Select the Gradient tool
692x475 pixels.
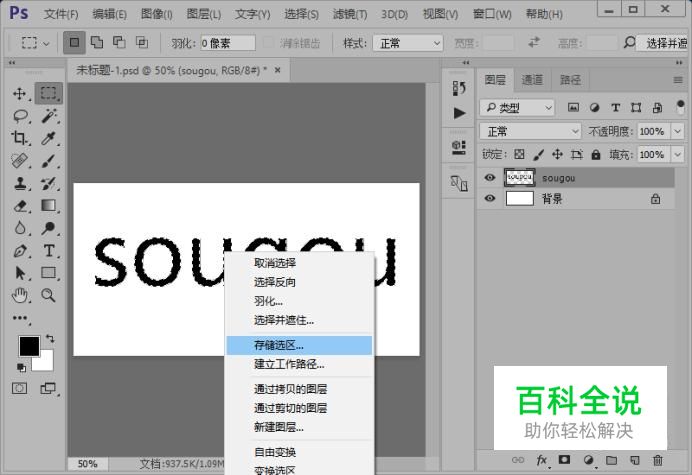(49, 206)
